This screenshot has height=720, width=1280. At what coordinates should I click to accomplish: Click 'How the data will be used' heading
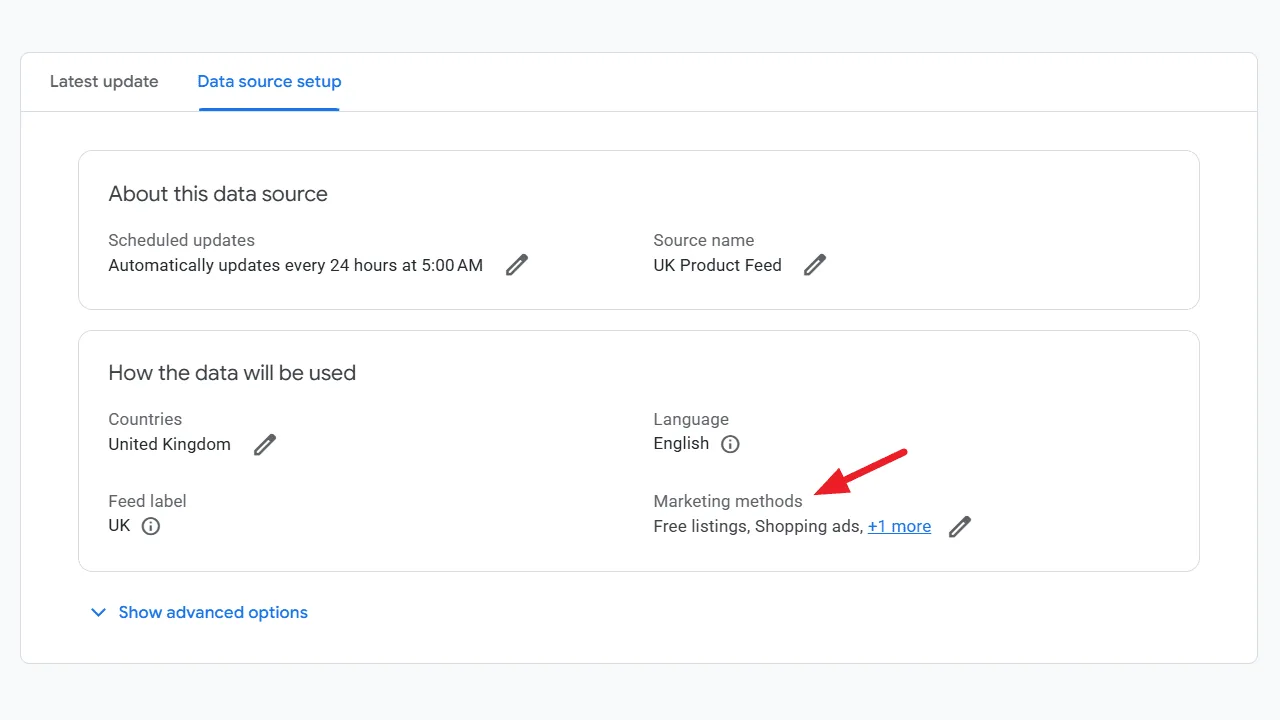pos(232,373)
